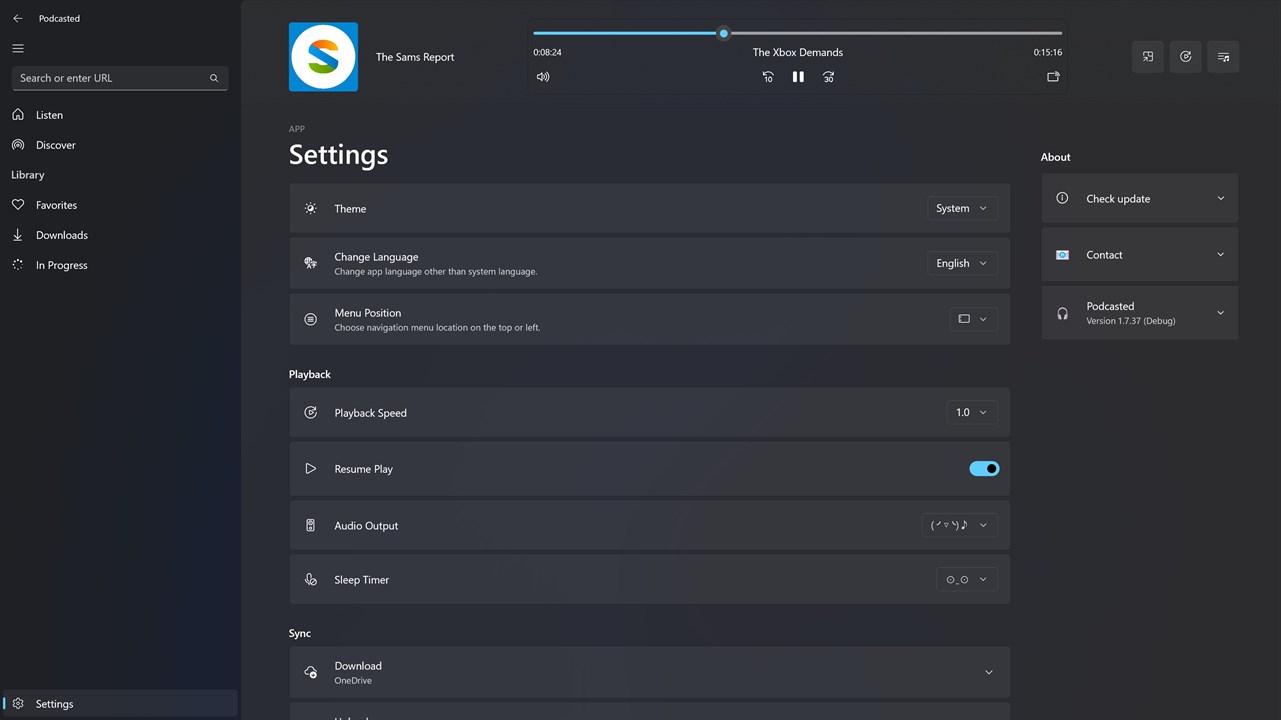The image size is (1281, 720).
Task: Collapse the hamburger navigation menu
Action: click(18, 48)
